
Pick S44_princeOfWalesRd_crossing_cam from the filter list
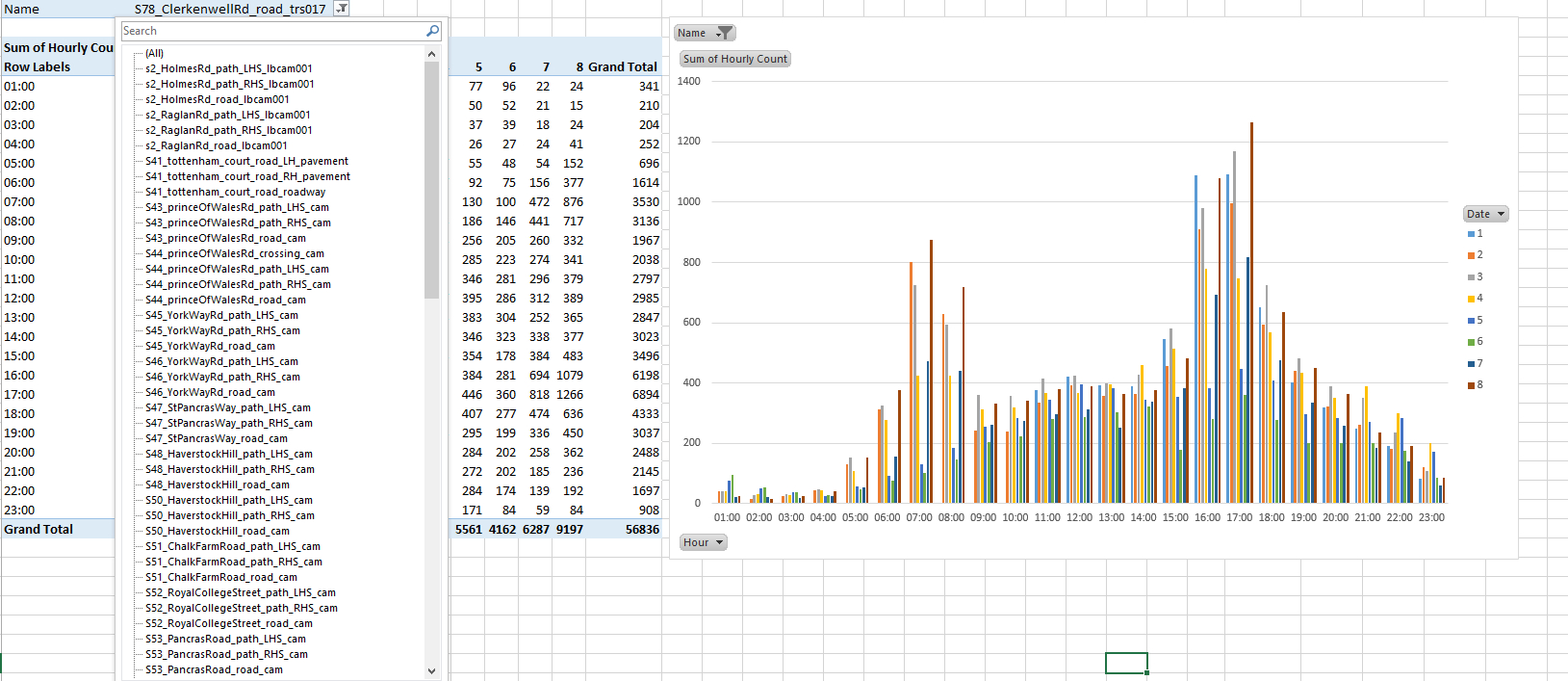pos(234,253)
